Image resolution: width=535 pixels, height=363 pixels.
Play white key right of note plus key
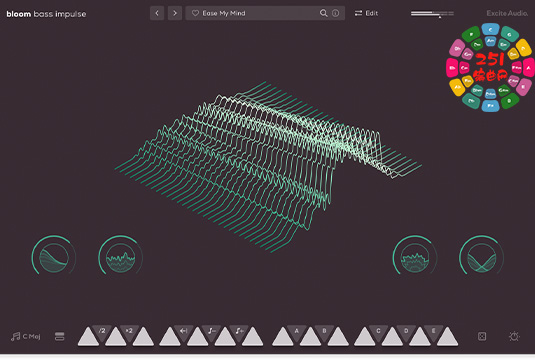(253, 339)
